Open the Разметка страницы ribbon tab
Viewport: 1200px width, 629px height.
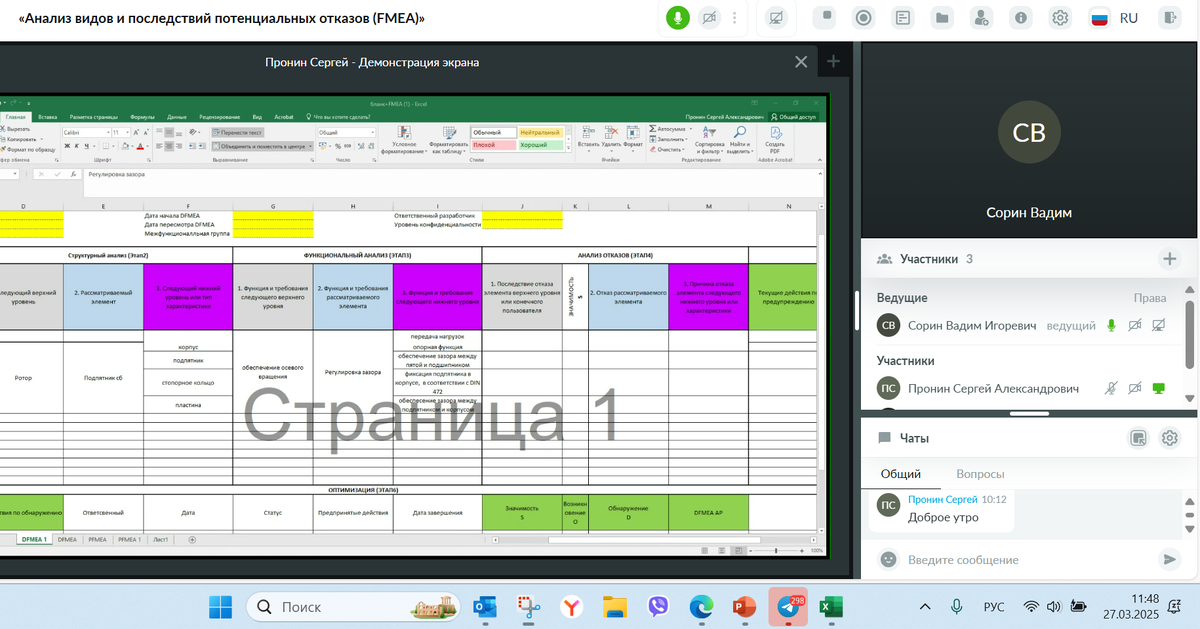94,117
